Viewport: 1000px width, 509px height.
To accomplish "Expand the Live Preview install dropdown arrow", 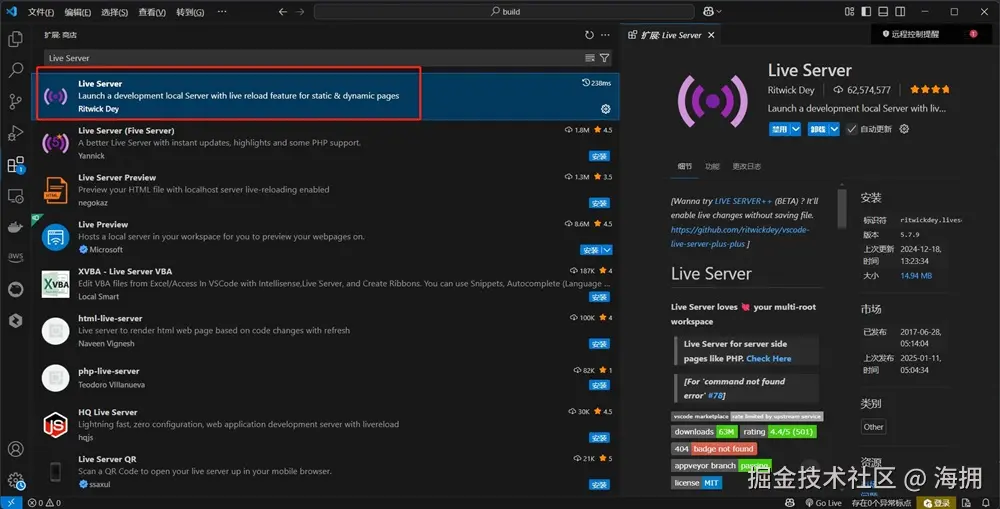I will click(607, 250).
